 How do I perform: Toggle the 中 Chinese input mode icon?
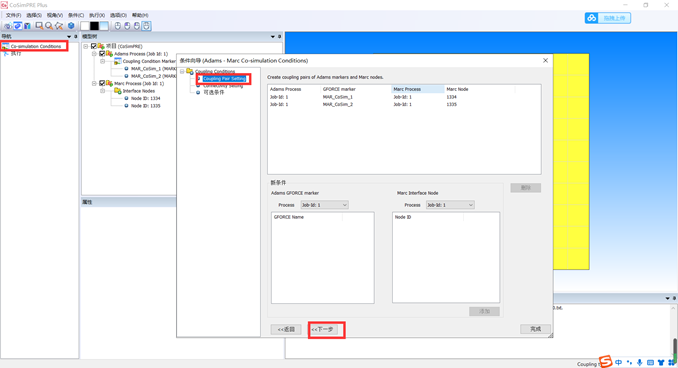[619, 362]
